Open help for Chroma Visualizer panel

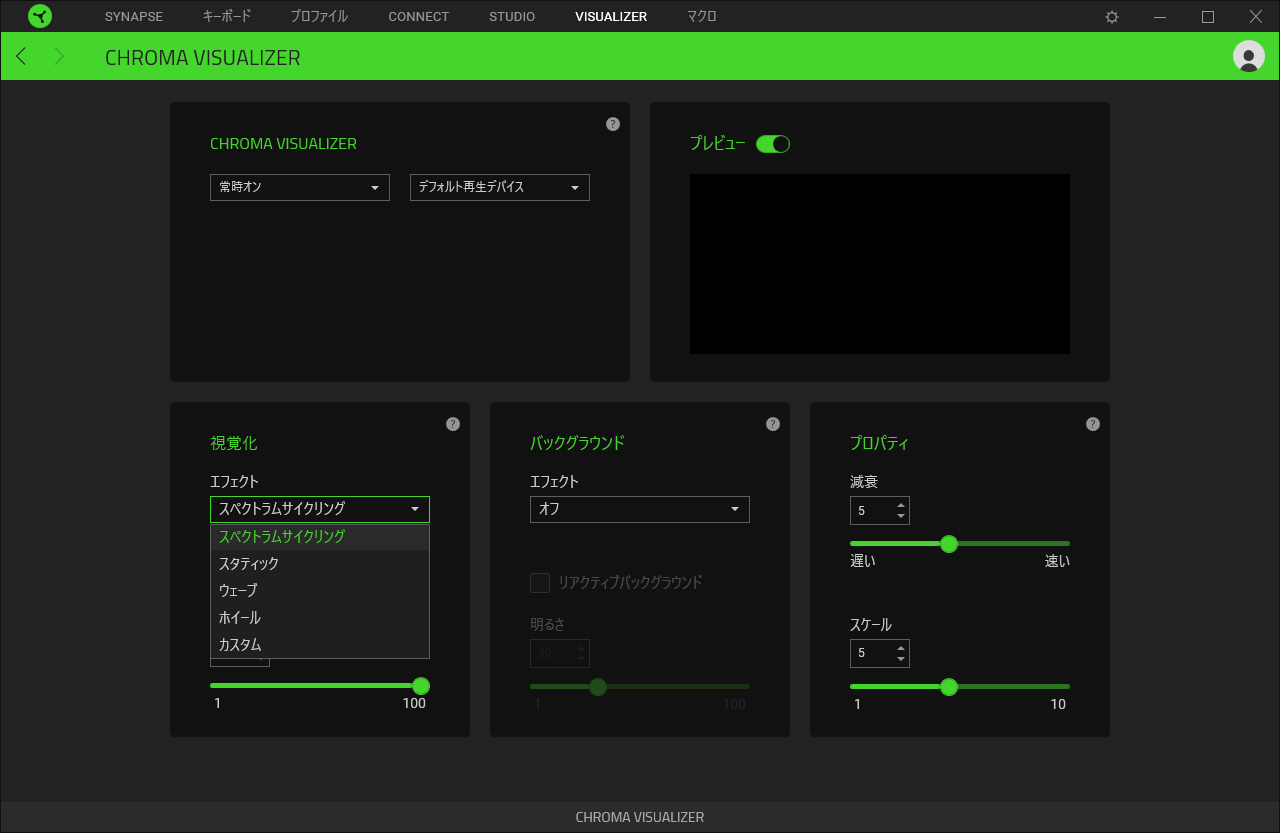tap(613, 124)
